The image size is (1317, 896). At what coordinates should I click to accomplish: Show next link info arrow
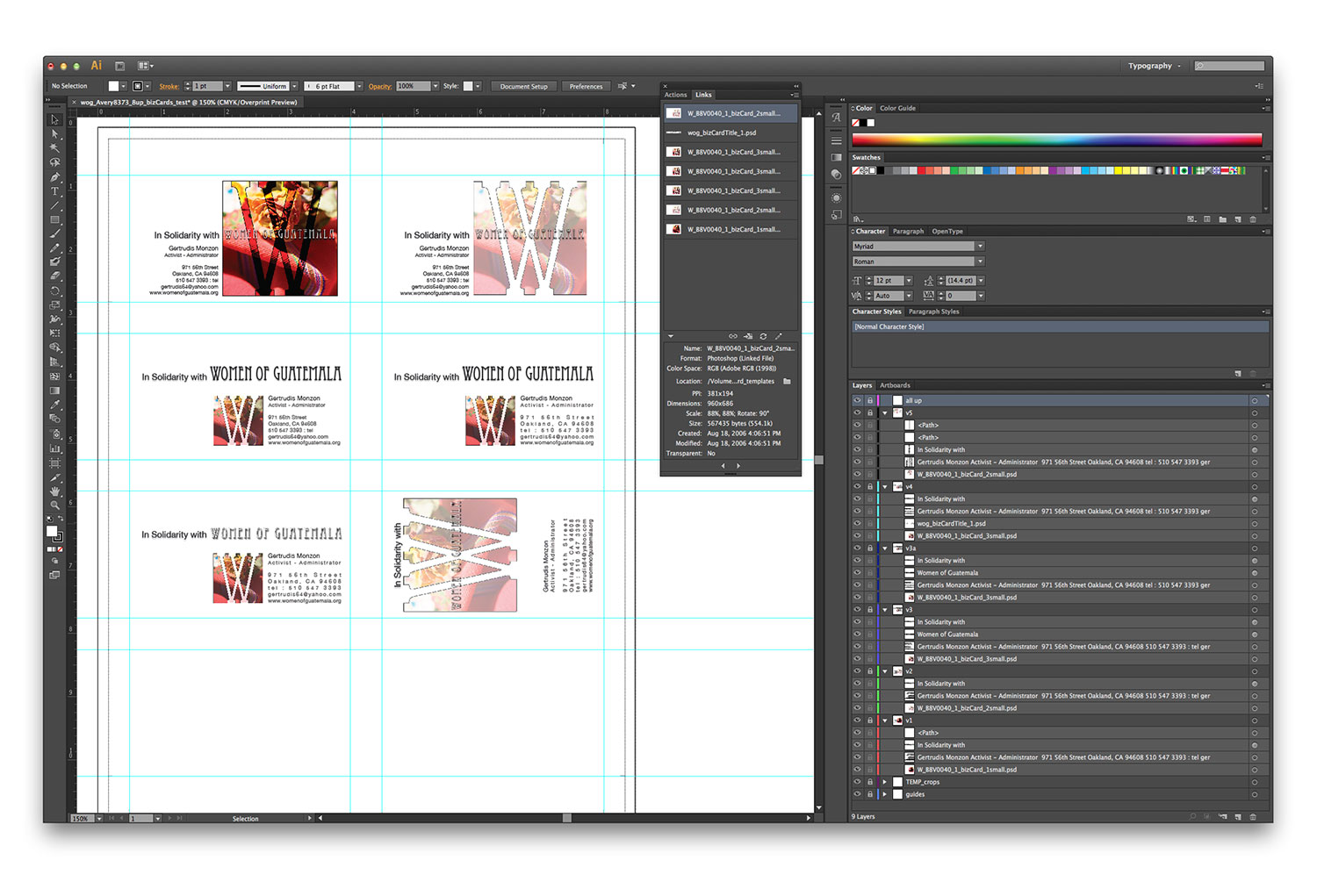tap(738, 466)
